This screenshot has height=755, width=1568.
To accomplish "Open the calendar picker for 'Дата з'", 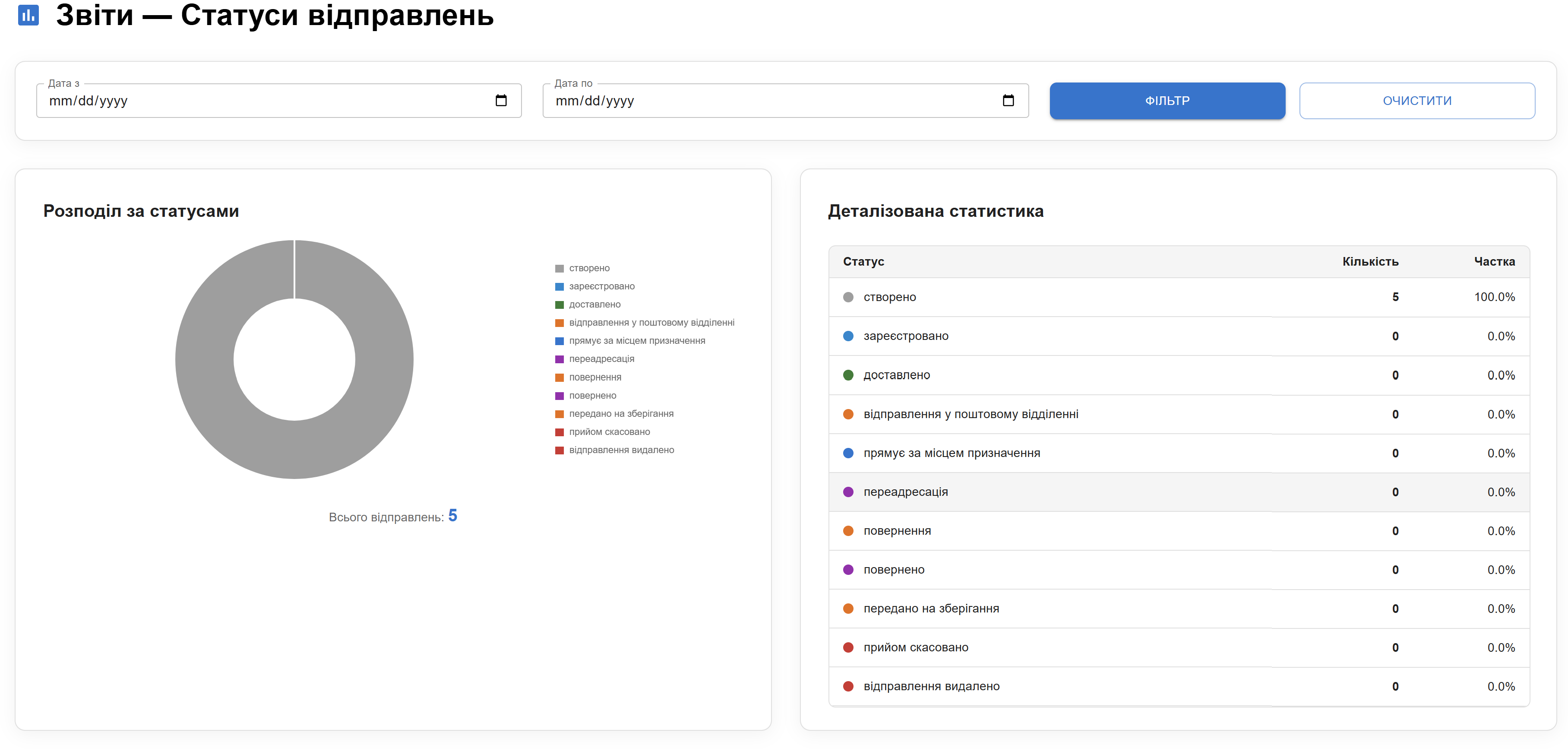I will pyautogui.click(x=501, y=101).
